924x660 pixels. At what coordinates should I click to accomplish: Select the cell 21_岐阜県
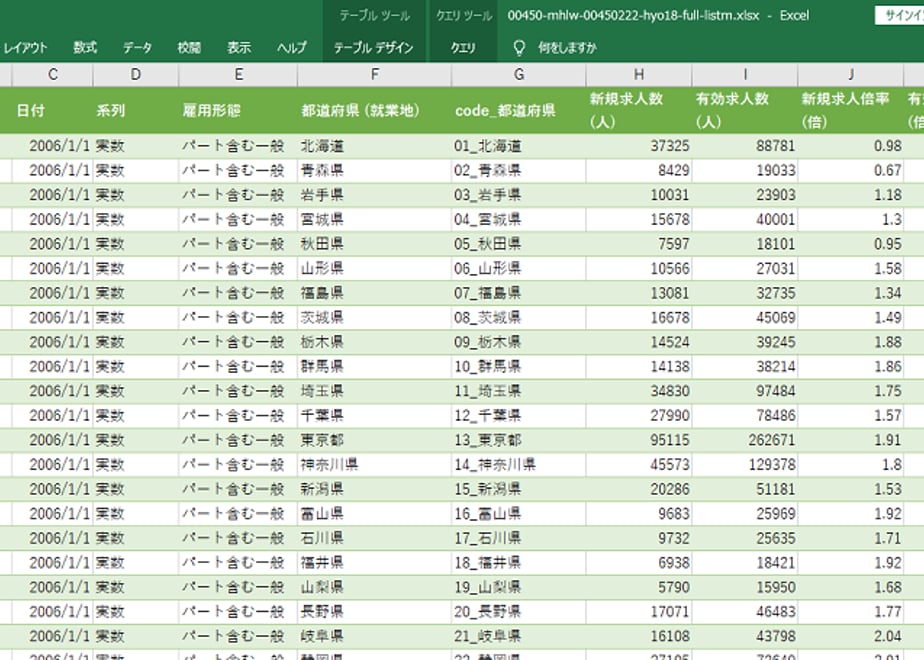pos(519,636)
